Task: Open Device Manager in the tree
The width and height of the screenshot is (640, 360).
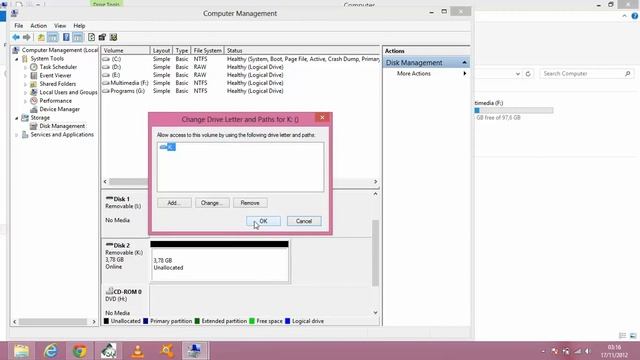Action: (60, 109)
